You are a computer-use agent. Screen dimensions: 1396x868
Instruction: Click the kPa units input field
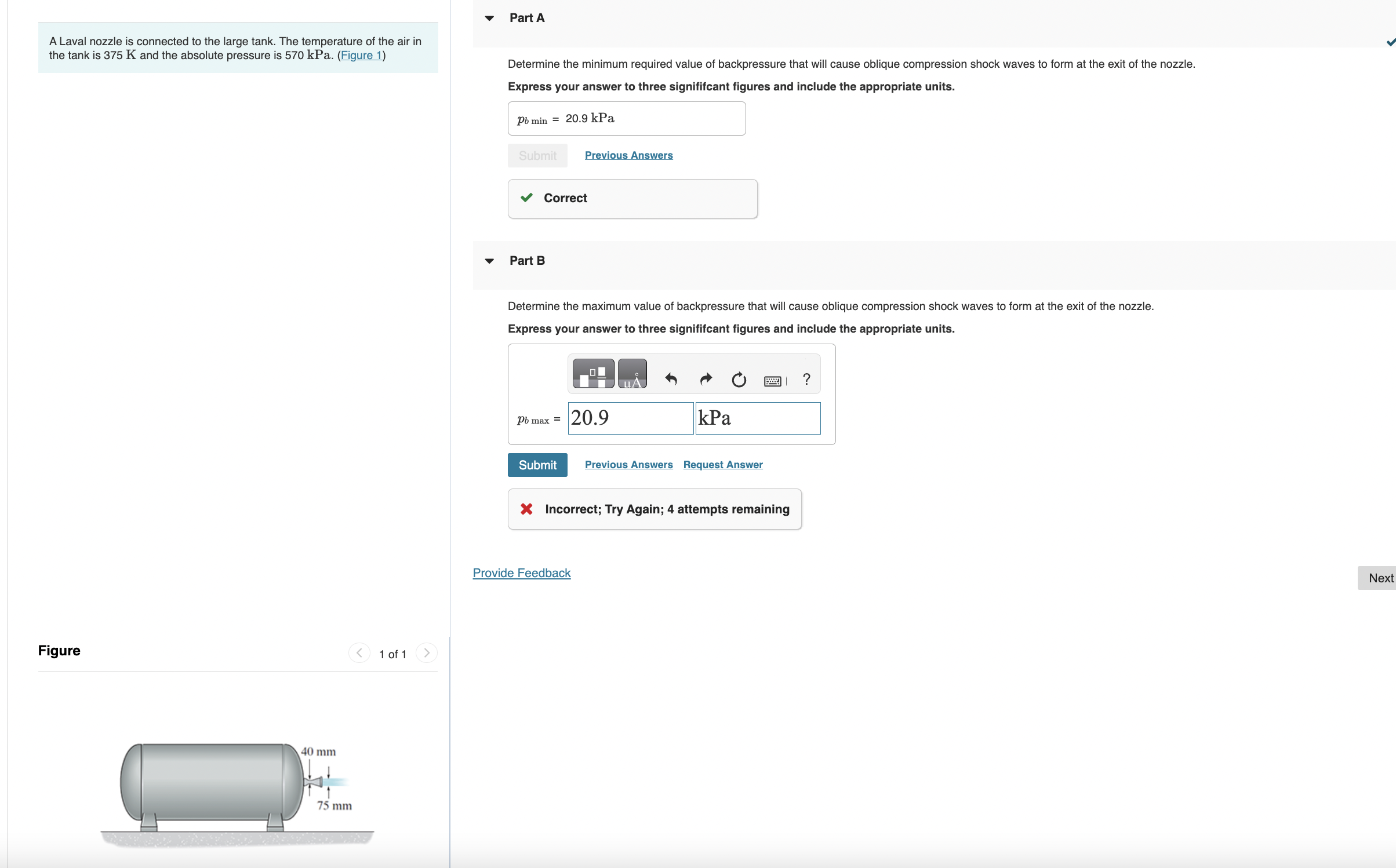coord(758,418)
